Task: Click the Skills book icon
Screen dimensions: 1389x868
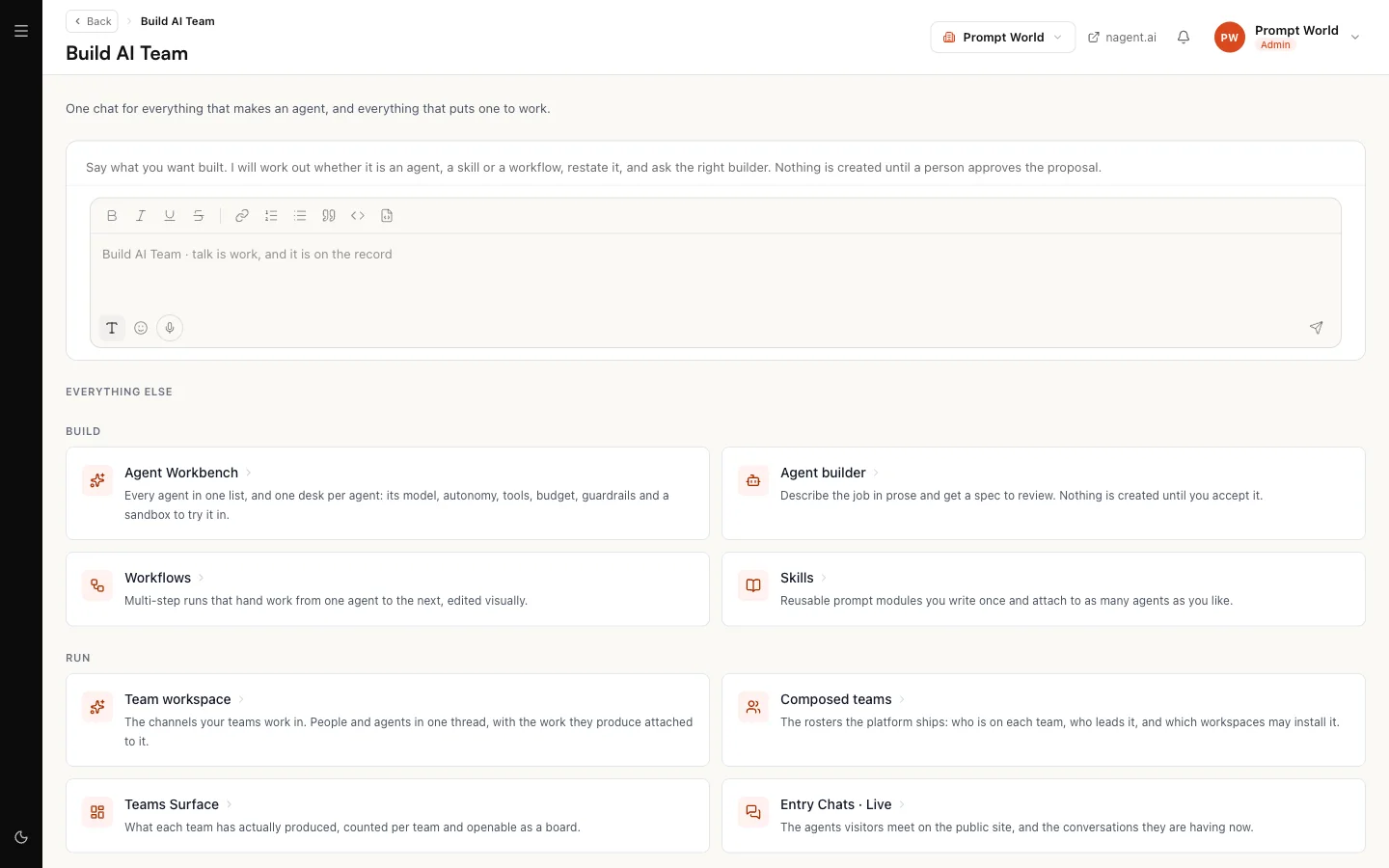Action: point(753,585)
